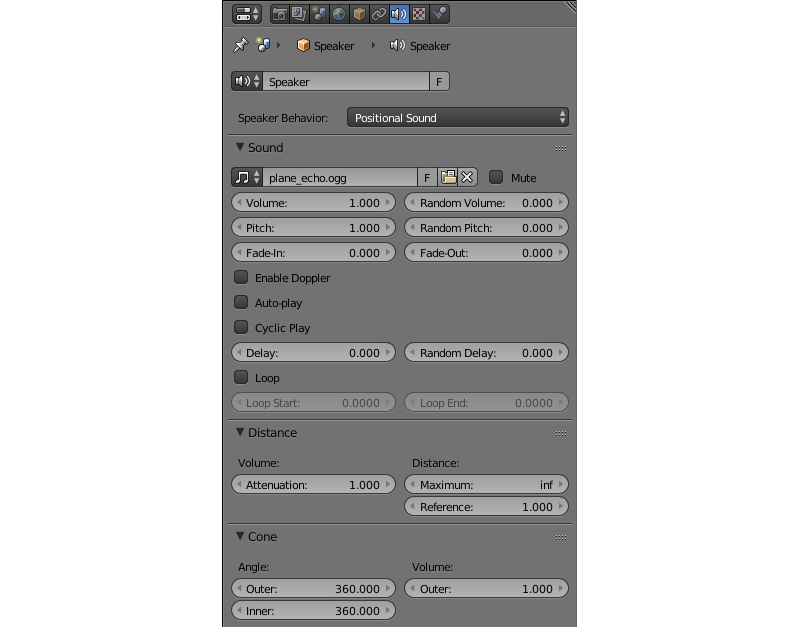Enable fake user for Speaker data

pyautogui.click(x=439, y=81)
